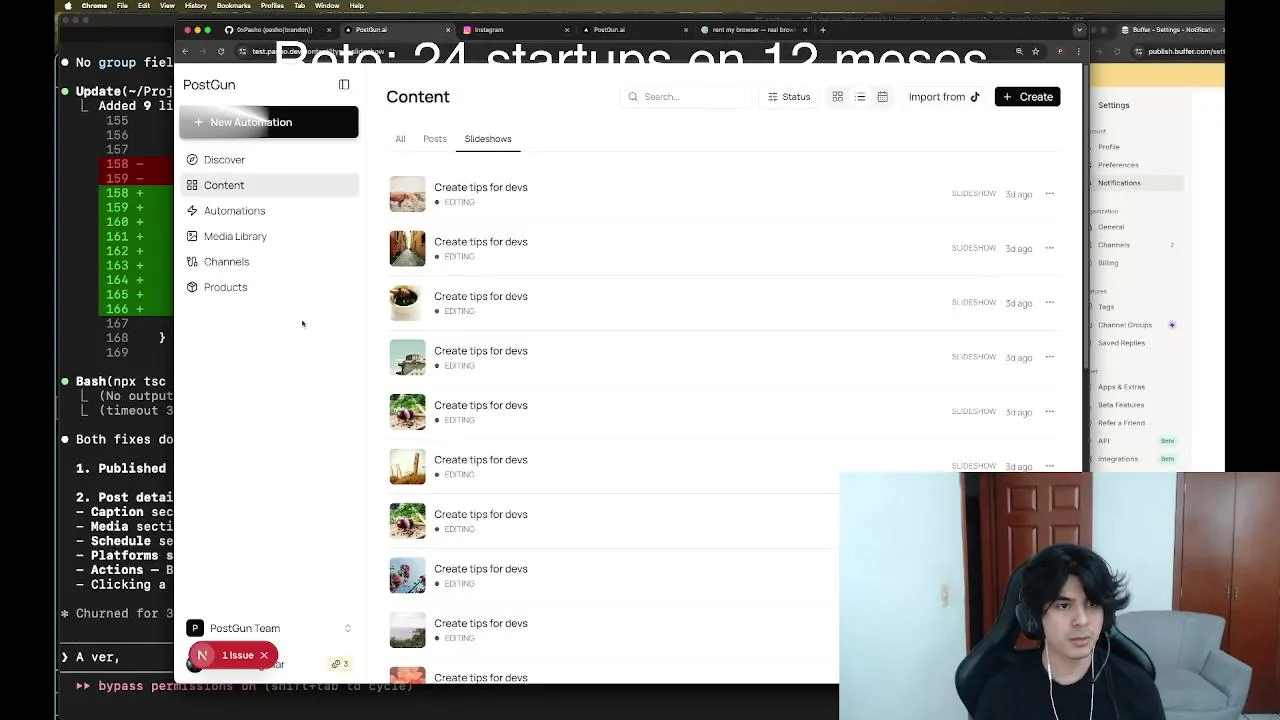Collapse the PostGun sidebar panel icon

[344, 85]
